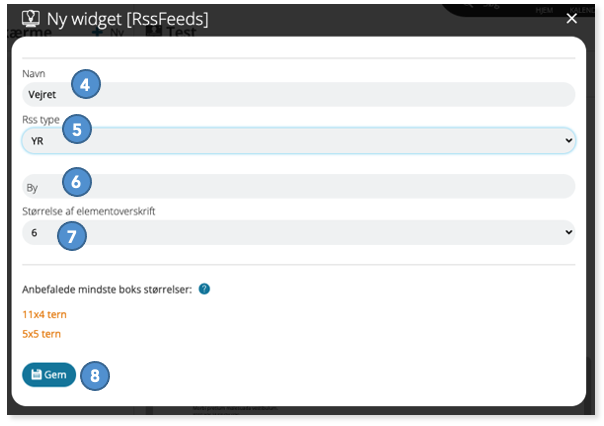Click the dimmed HJEM menu item
The image size is (604, 426).
[544, 10]
